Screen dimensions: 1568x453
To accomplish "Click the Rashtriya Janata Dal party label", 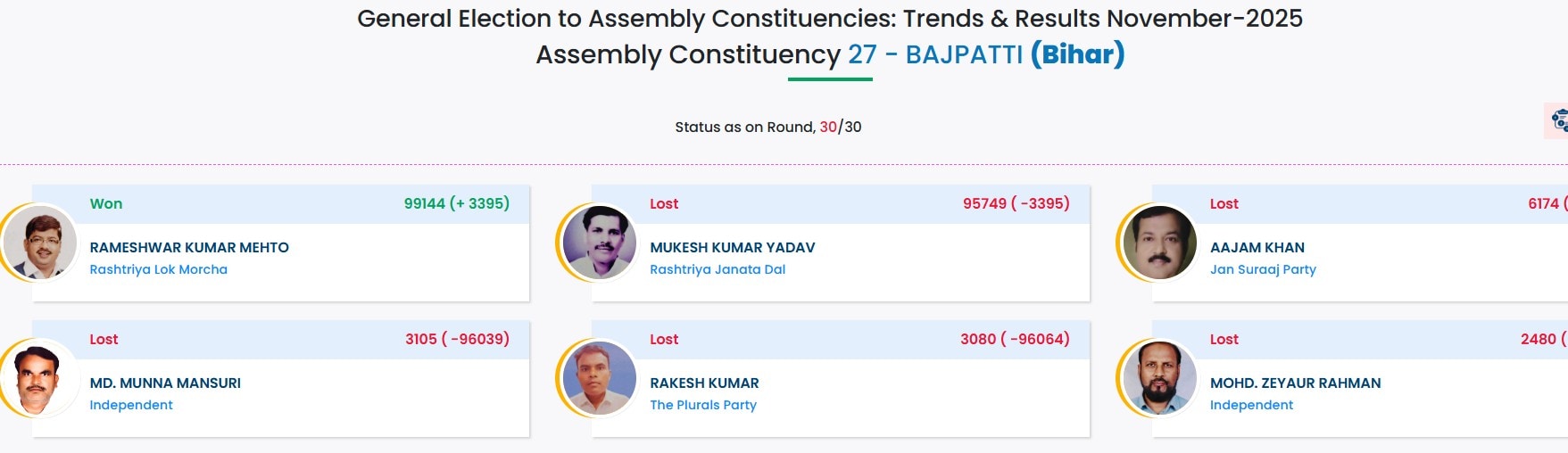I will point(718,269).
